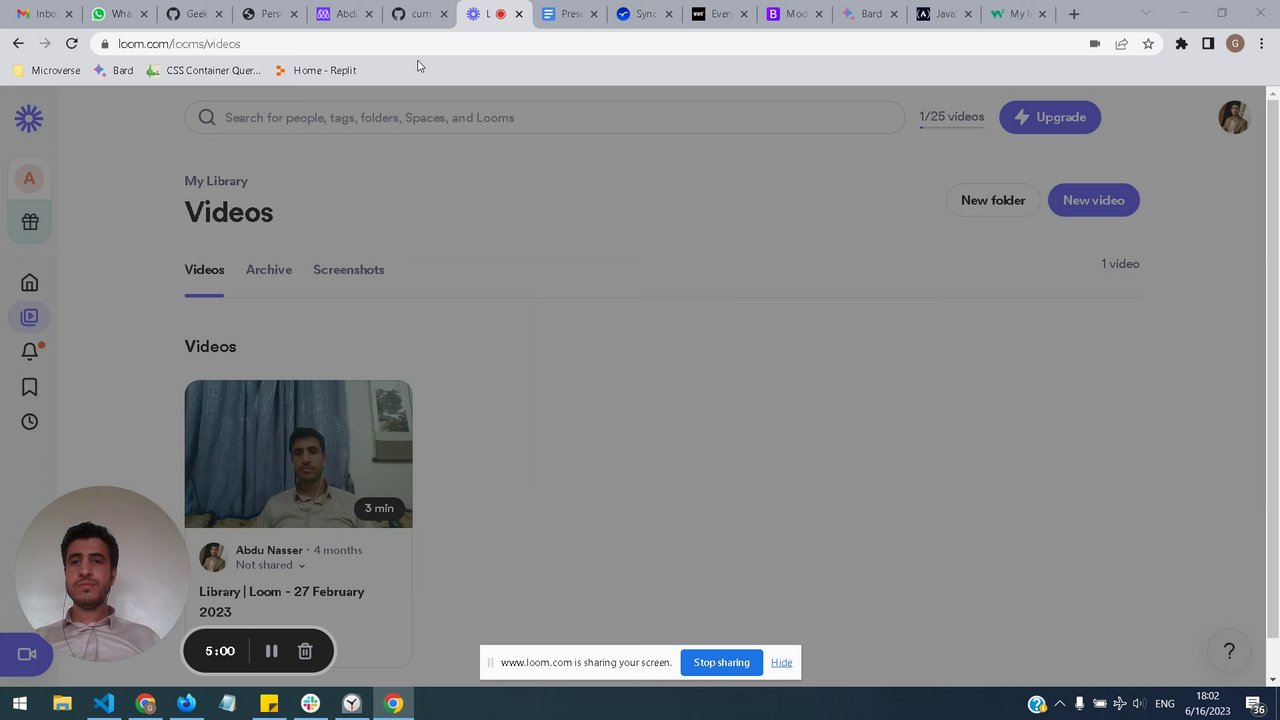Open the workspace 'A' avatar
This screenshot has height=720, width=1280.
pyautogui.click(x=29, y=179)
